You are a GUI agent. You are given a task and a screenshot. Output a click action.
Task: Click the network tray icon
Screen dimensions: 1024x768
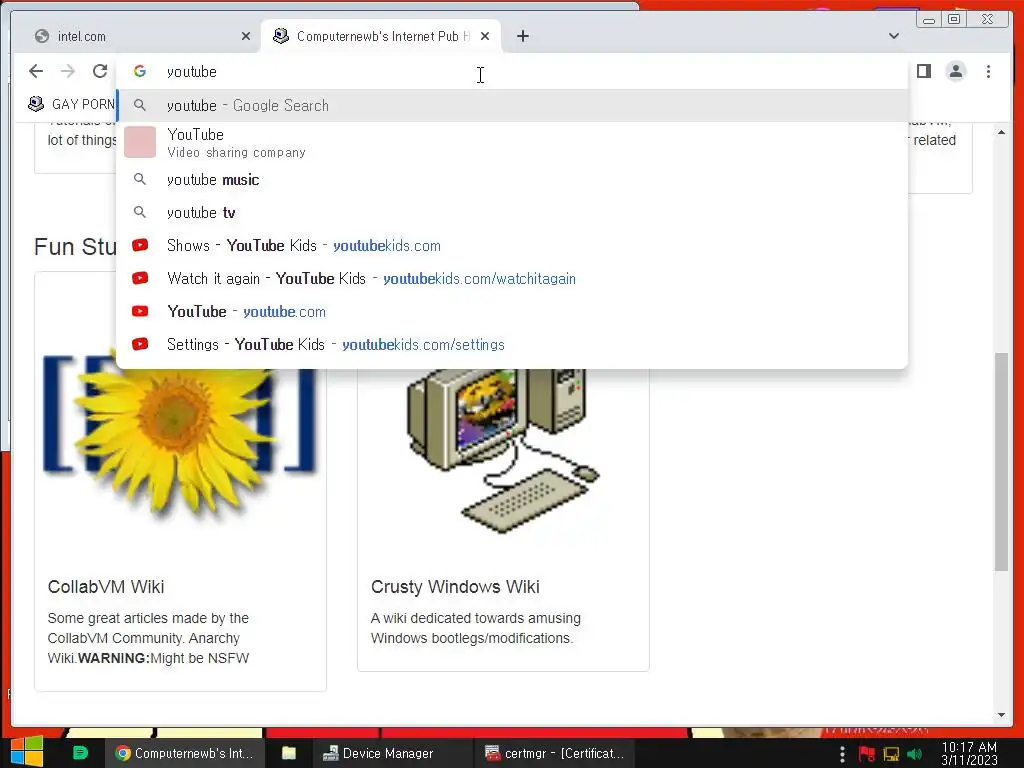coord(891,754)
